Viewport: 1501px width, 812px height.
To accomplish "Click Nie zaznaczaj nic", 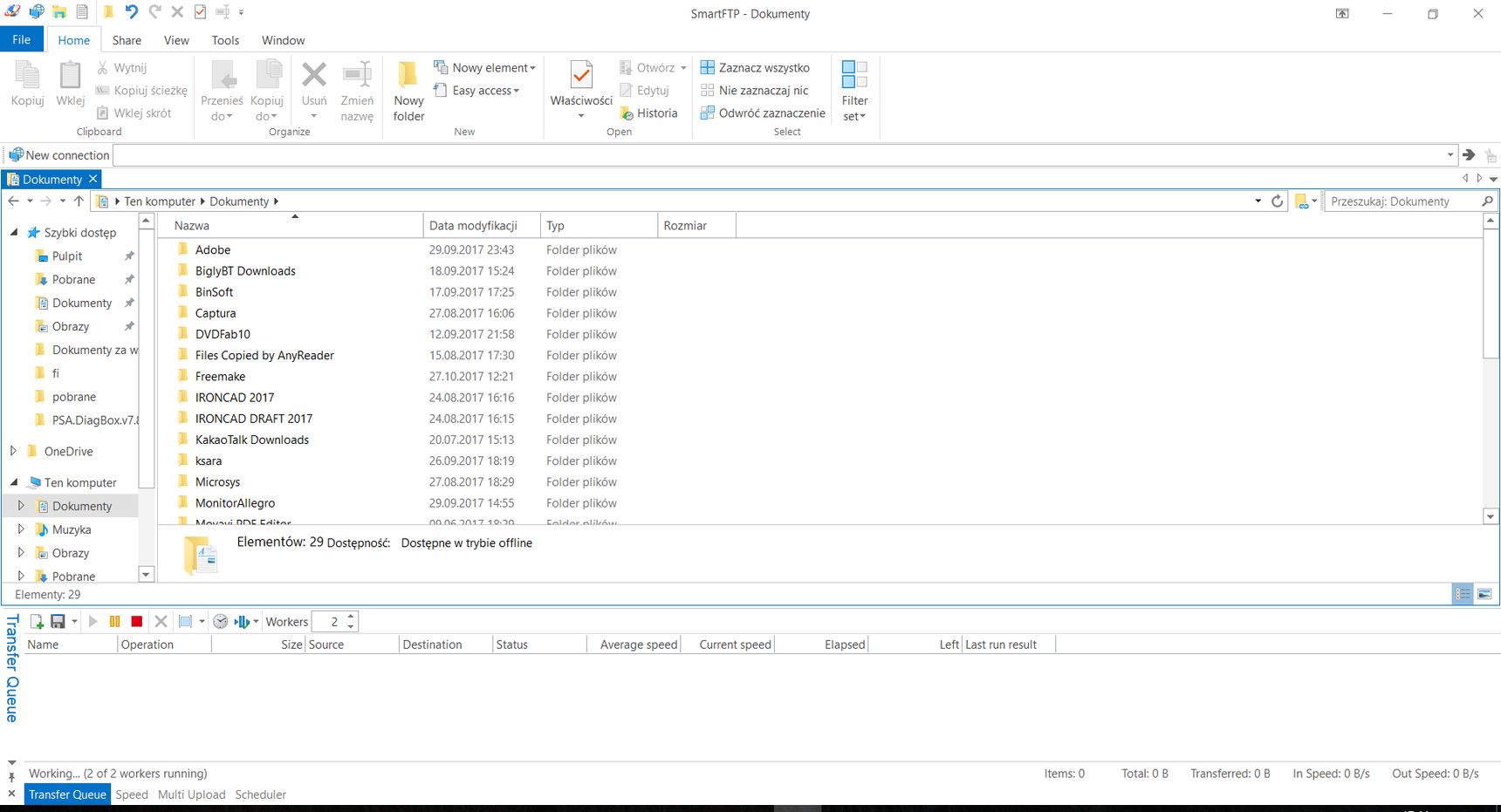I will click(754, 91).
